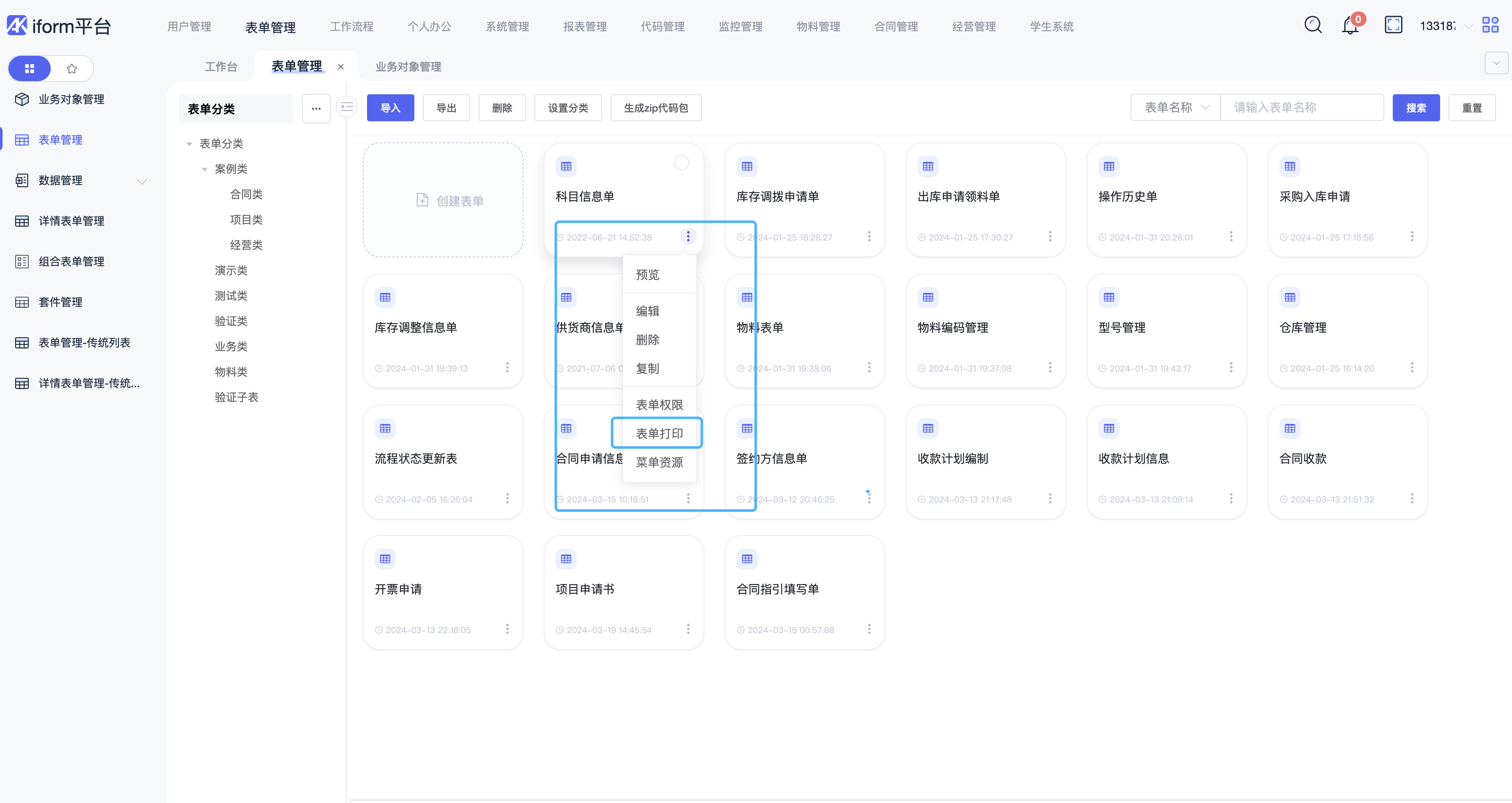Select the 科目信息单 card checkbox circle
The image size is (1512, 803).
(x=681, y=162)
